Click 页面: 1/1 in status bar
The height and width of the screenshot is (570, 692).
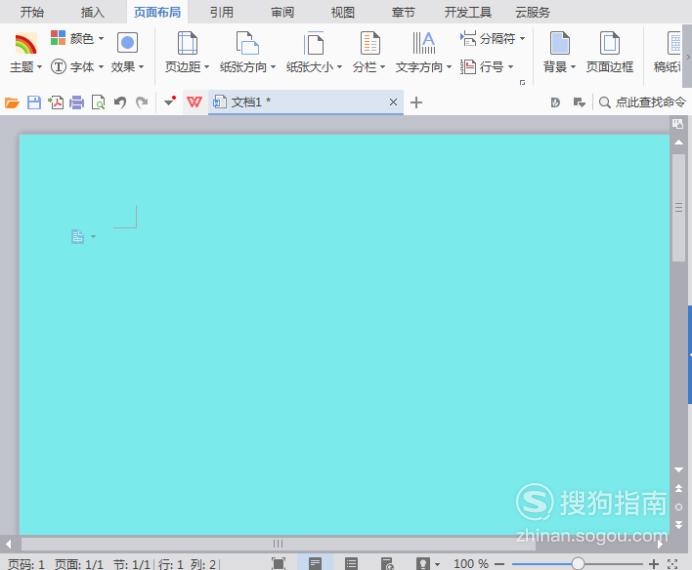point(79,564)
